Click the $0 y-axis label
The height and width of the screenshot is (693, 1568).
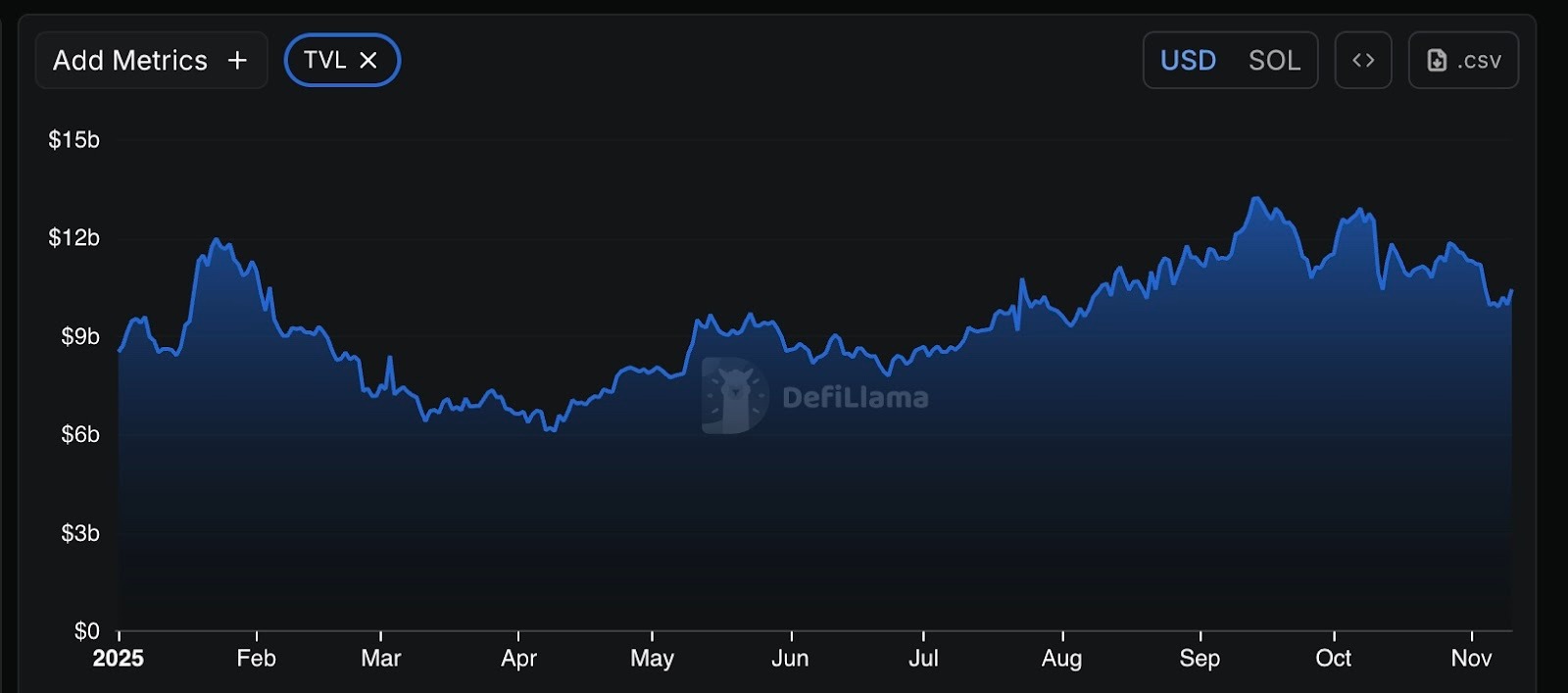(87, 631)
